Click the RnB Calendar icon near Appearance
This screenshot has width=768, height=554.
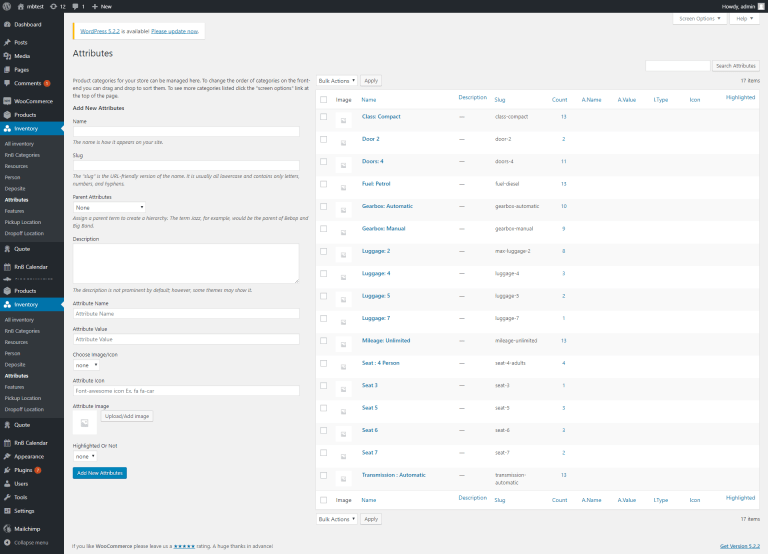(7, 443)
